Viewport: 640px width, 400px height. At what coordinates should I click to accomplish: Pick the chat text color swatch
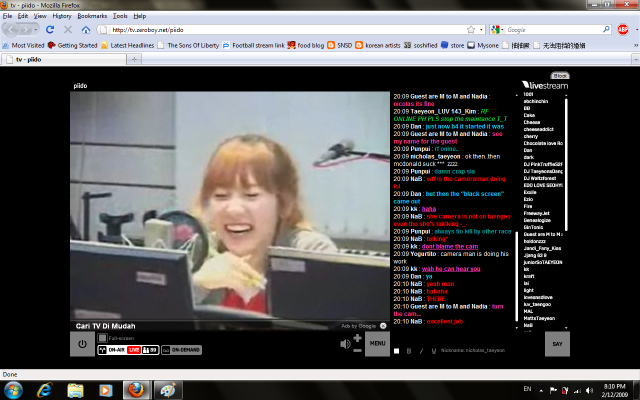pyautogui.click(x=397, y=351)
